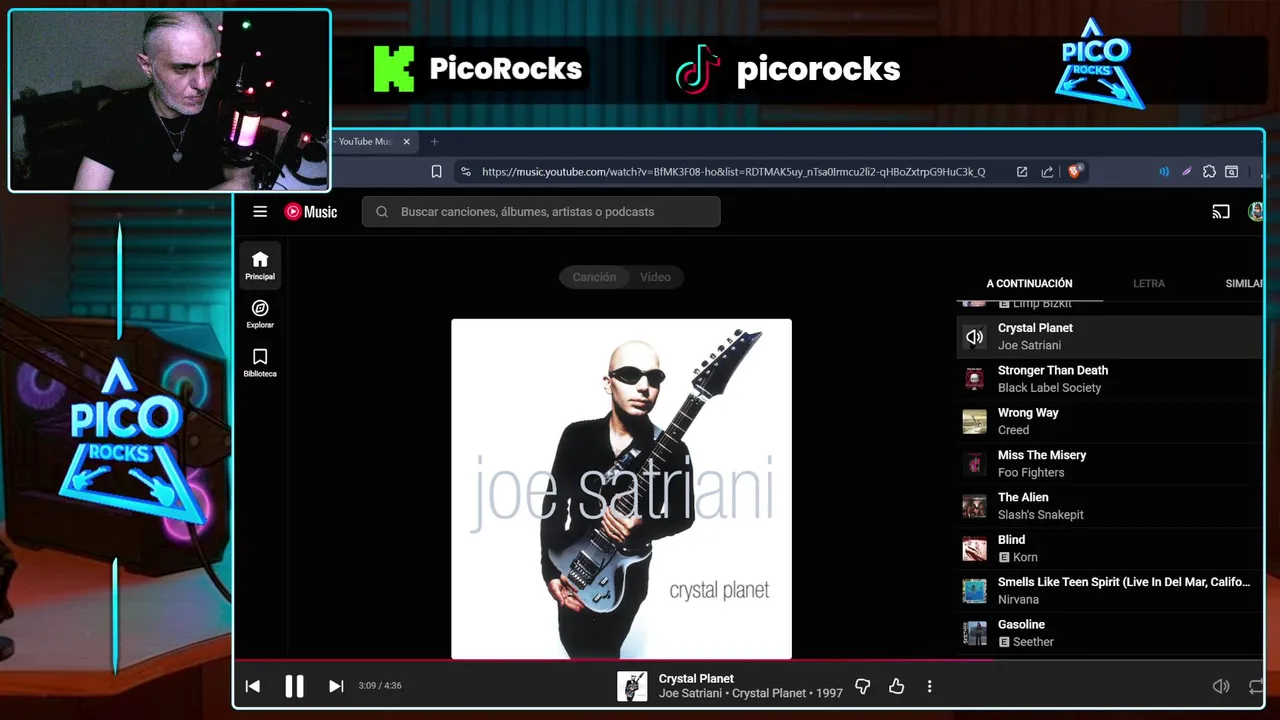Switch to Canción mode
The height and width of the screenshot is (720, 1280).
(594, 277)
